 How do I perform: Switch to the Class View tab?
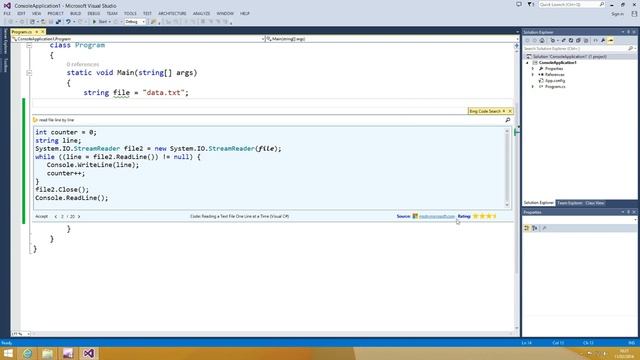click(595, 203)
